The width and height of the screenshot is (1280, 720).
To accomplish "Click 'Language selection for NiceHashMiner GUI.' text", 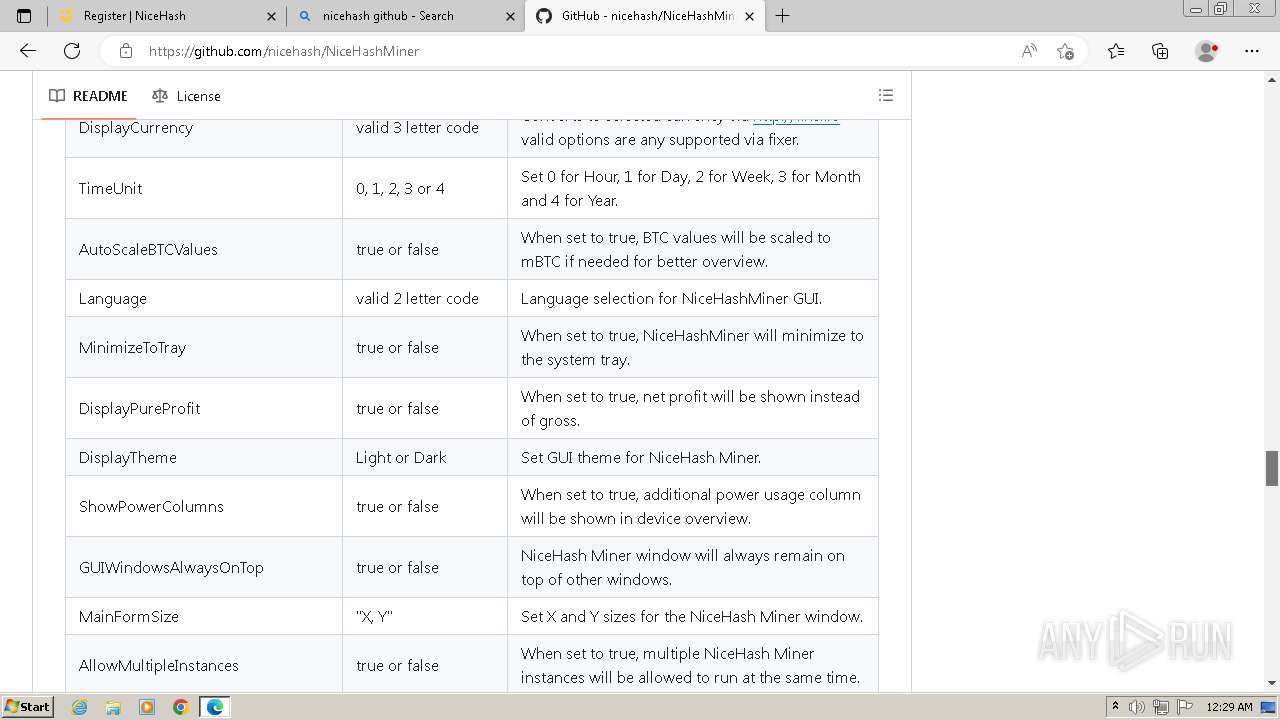I will (x=671, y=298).
